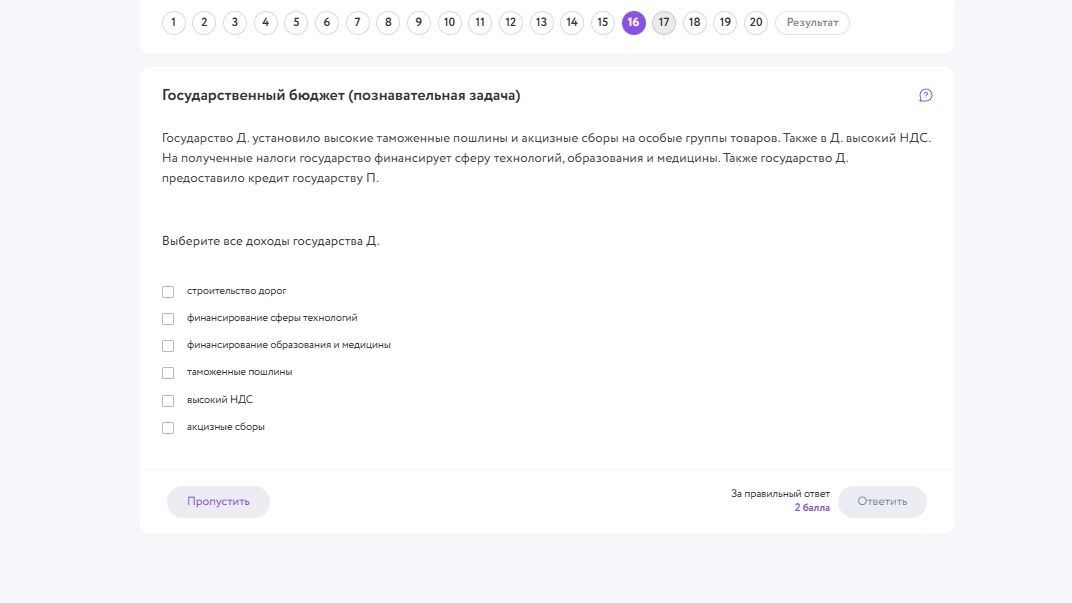Image resolution: width=1072 pixels, height=603 pixels.
Task: Open question 12 circle
Action: pyautogui.click(x=511, y=23)
